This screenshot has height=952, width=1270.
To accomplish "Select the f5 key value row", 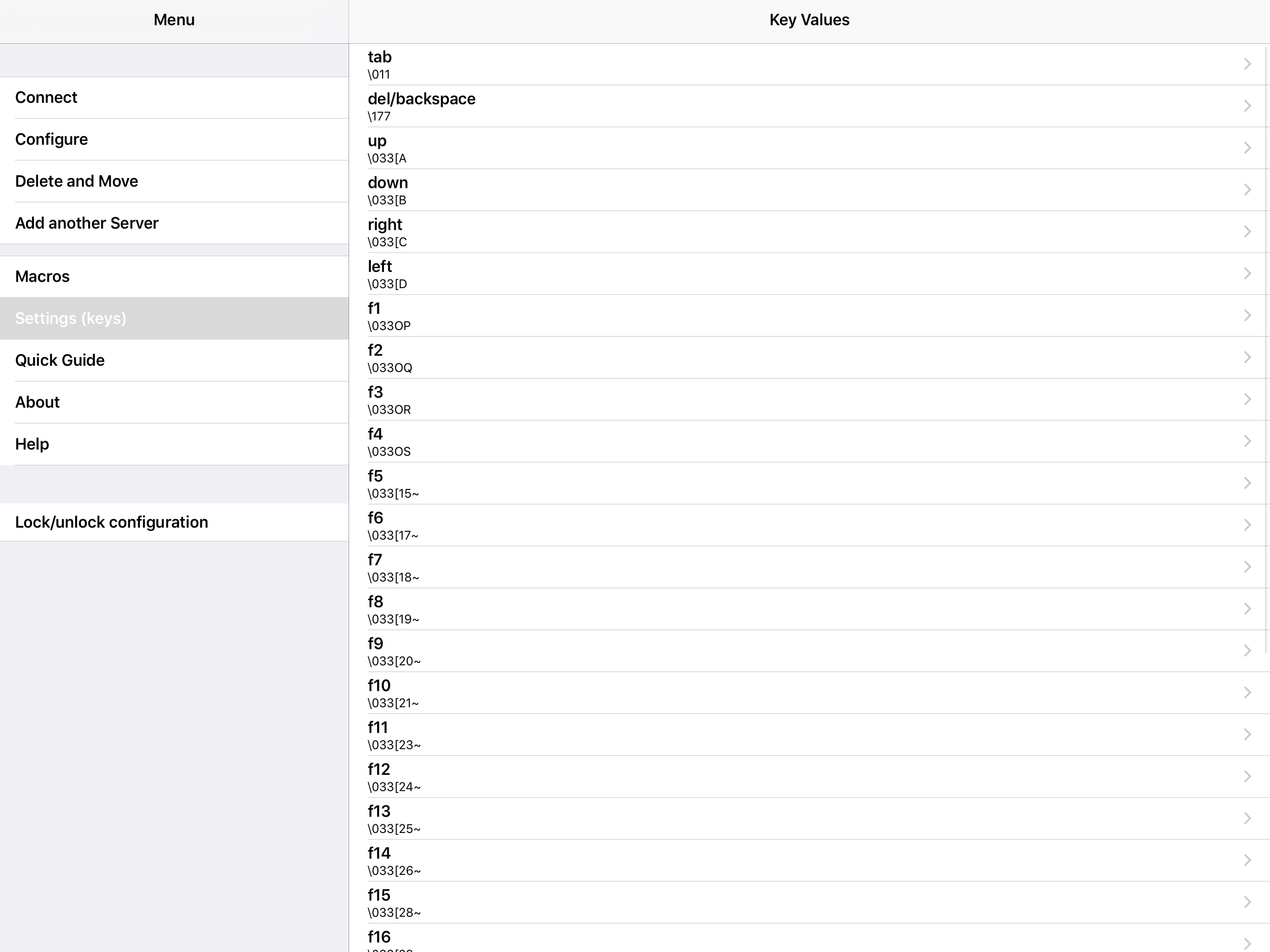I will click(804, 483).
